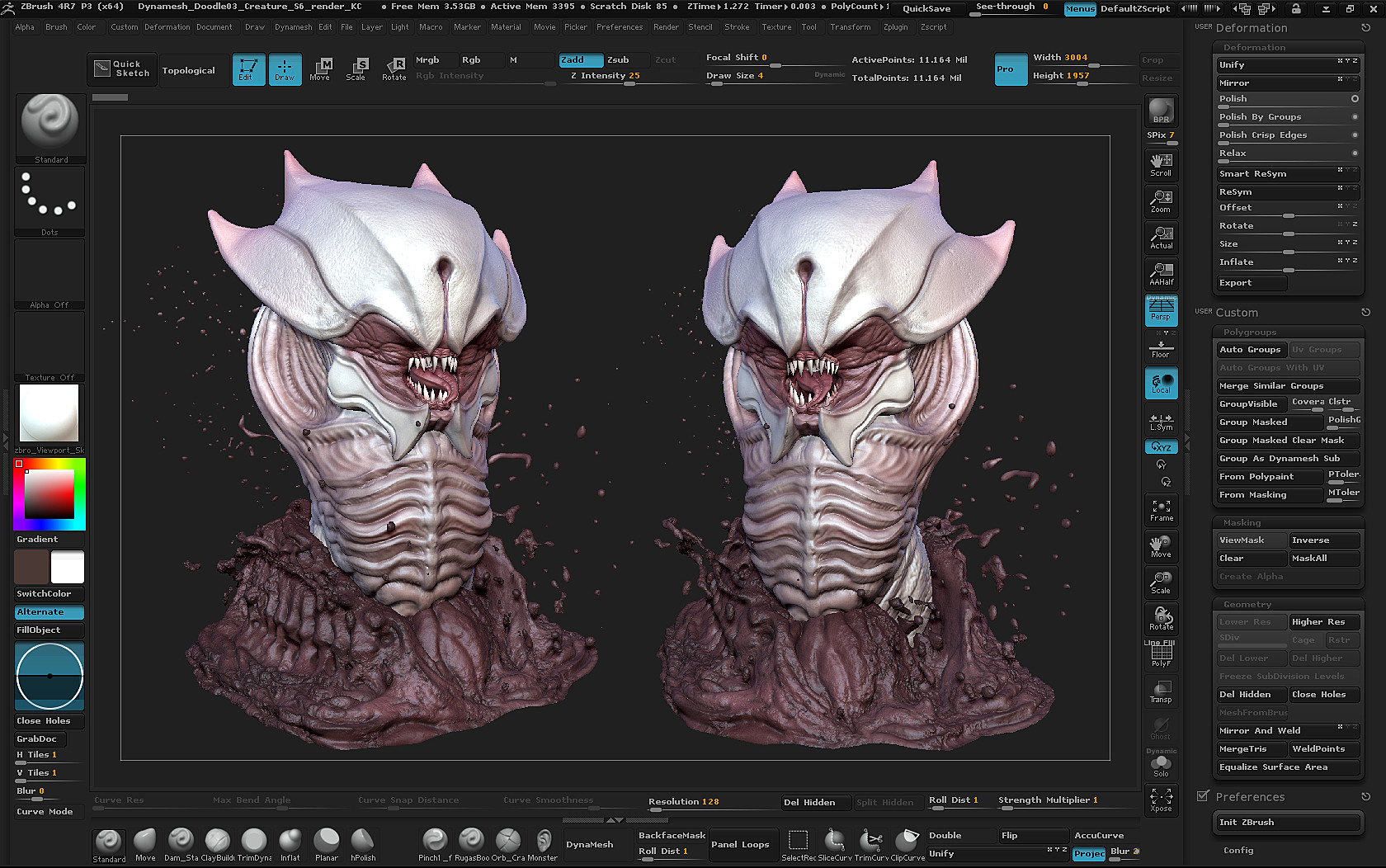Select the SelectRect brush icon
Viewport: 1386px width, 868px height.
click(x=798, y=845)
